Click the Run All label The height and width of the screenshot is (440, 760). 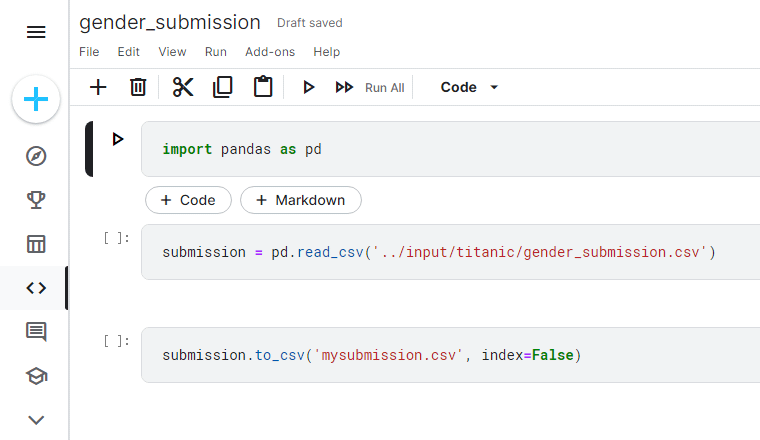coord(384,88)
